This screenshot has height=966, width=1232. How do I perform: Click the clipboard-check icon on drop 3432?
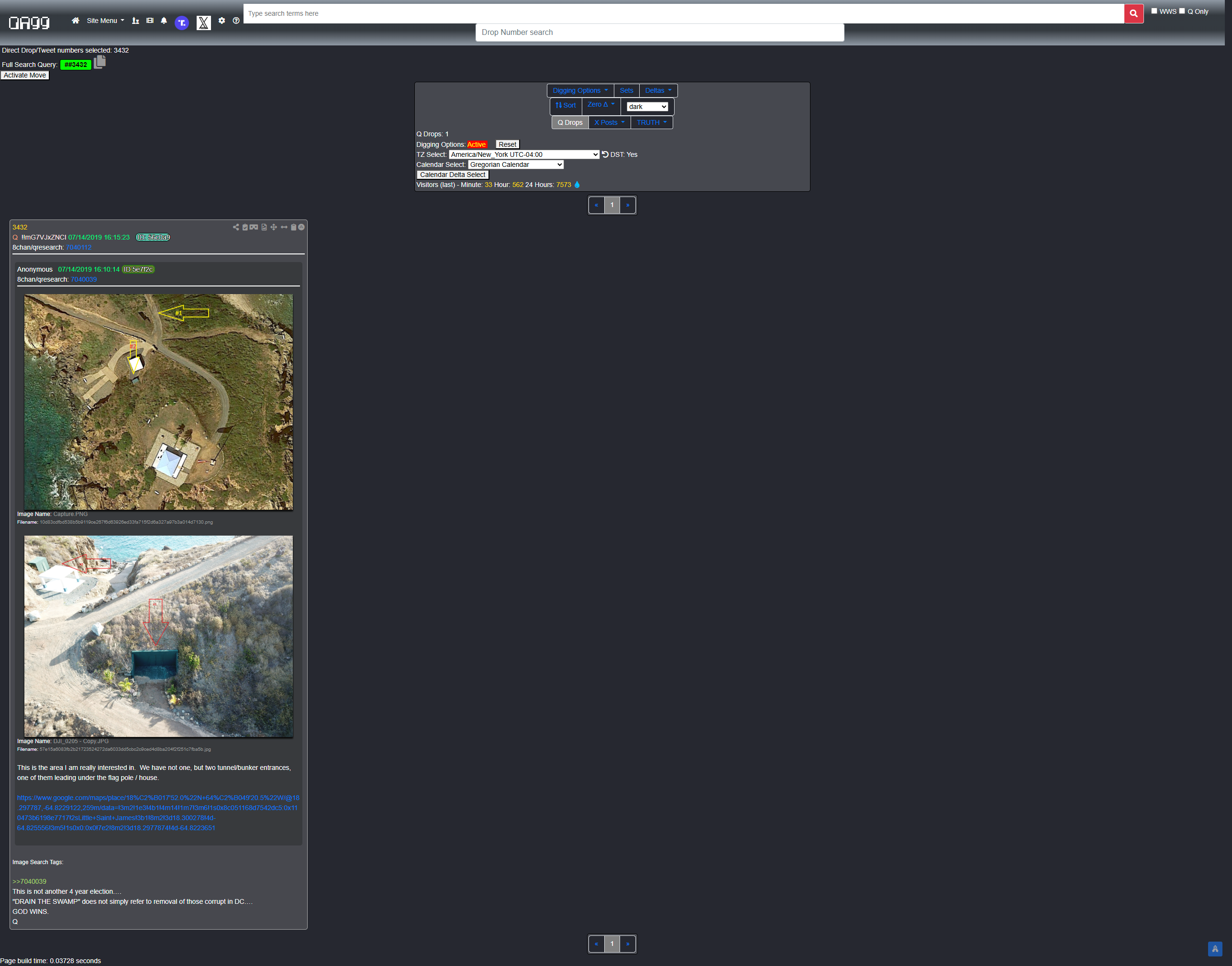pyautogui.click(x=245, y=227)
